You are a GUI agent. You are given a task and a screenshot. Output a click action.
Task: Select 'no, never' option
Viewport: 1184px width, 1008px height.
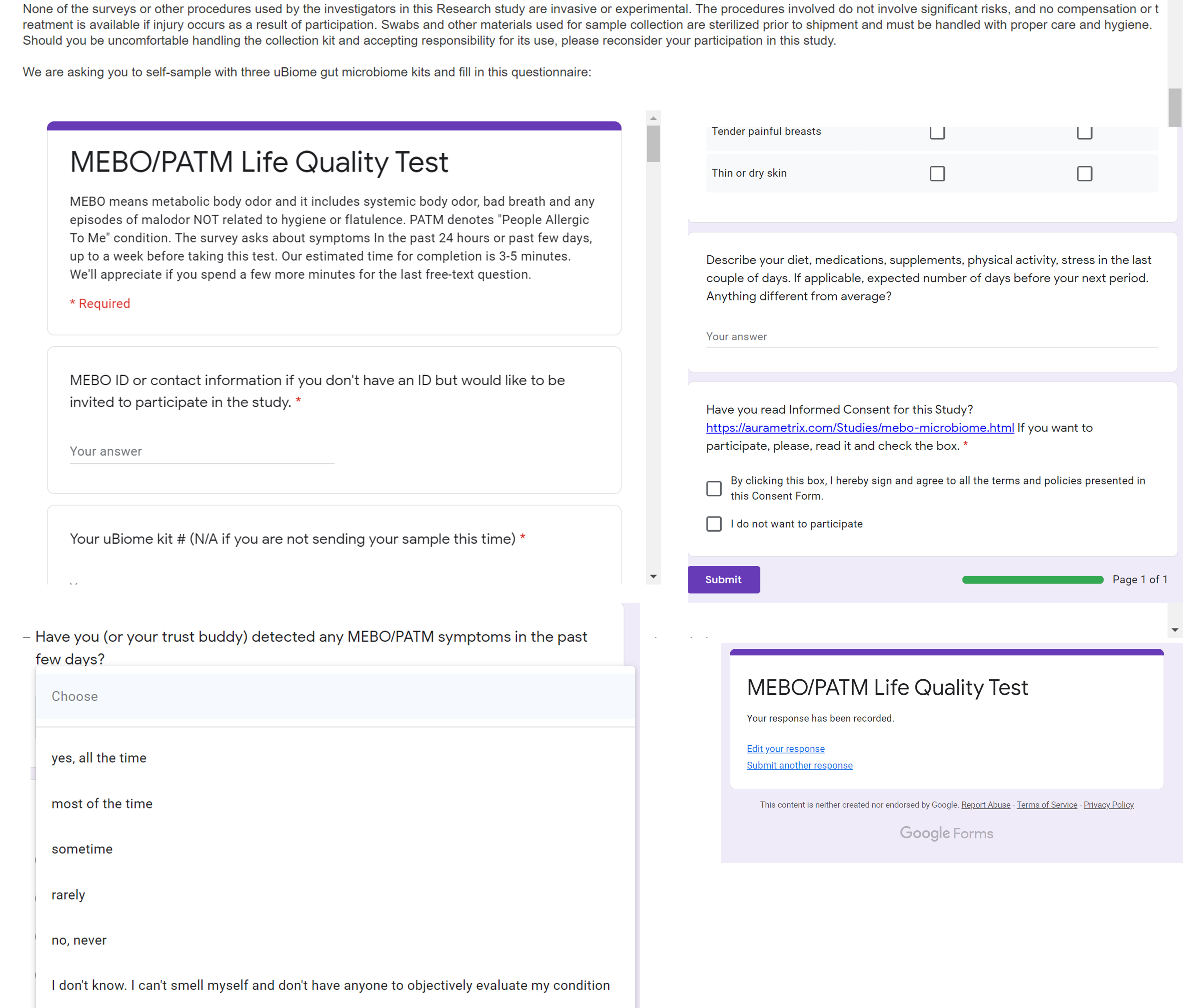click(335, 940)
